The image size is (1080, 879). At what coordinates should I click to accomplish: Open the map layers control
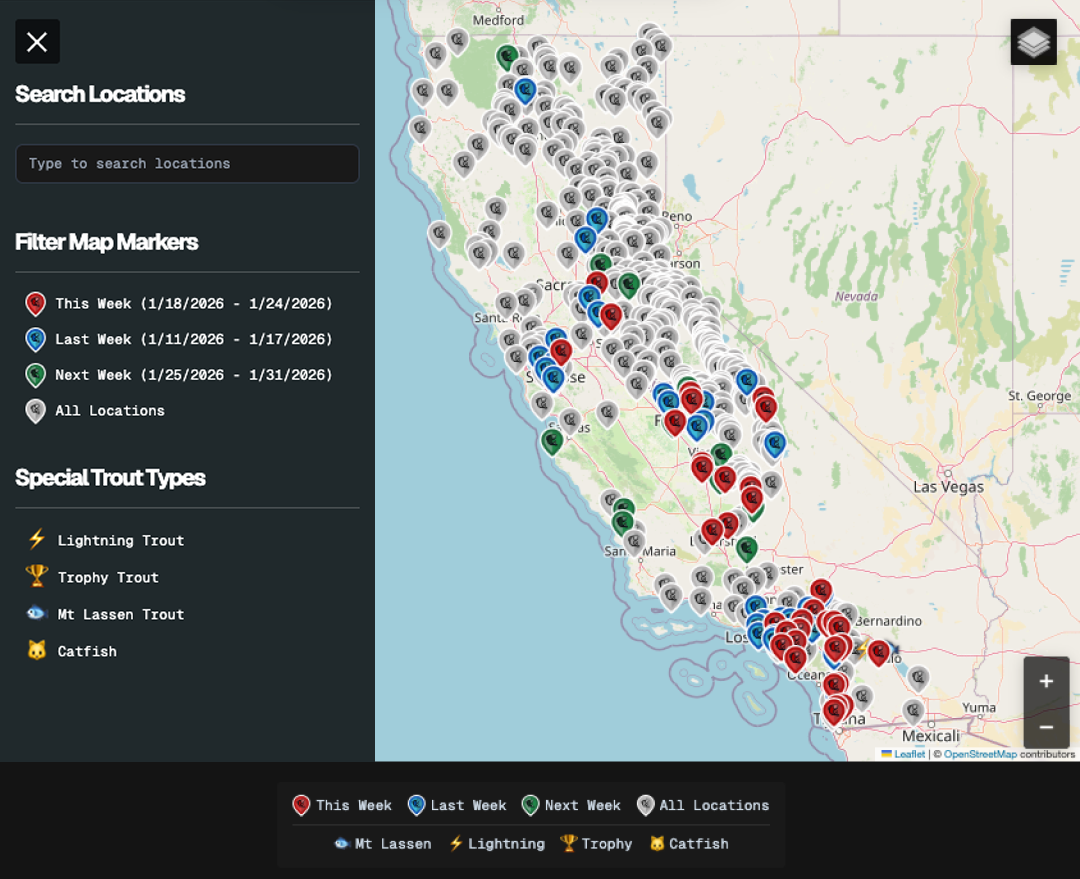click(1033, 42)
